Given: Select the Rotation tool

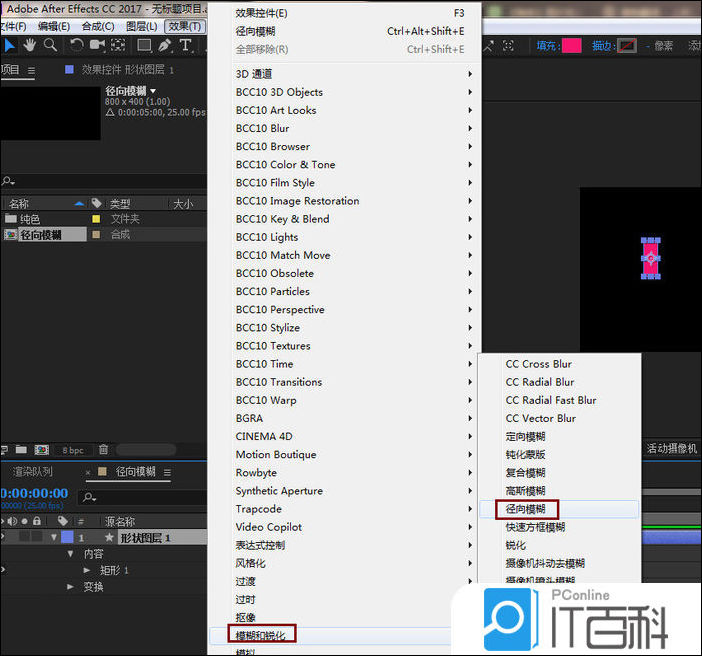Looking at the screenshot, I should coord(76,45).
